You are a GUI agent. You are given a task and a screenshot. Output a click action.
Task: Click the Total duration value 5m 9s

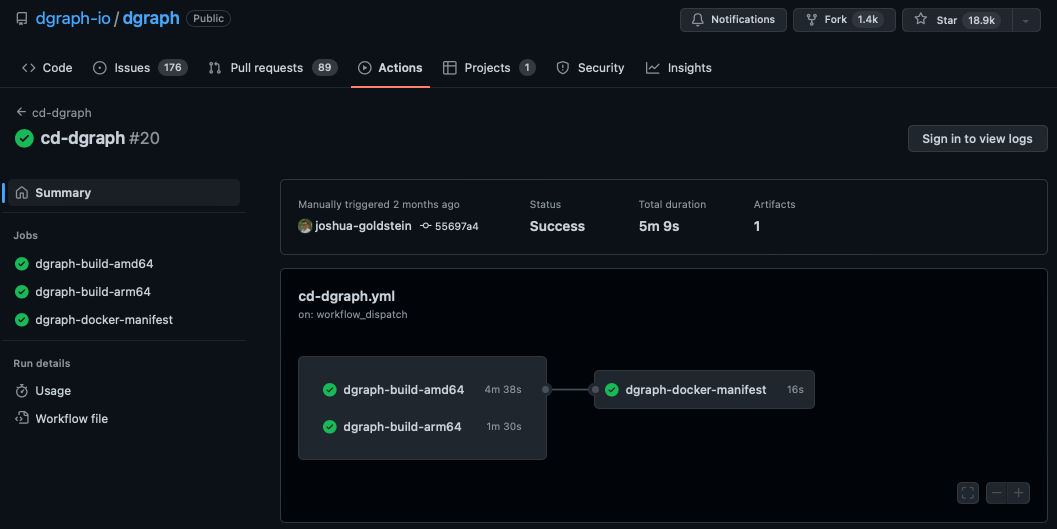tap(659, 226)
